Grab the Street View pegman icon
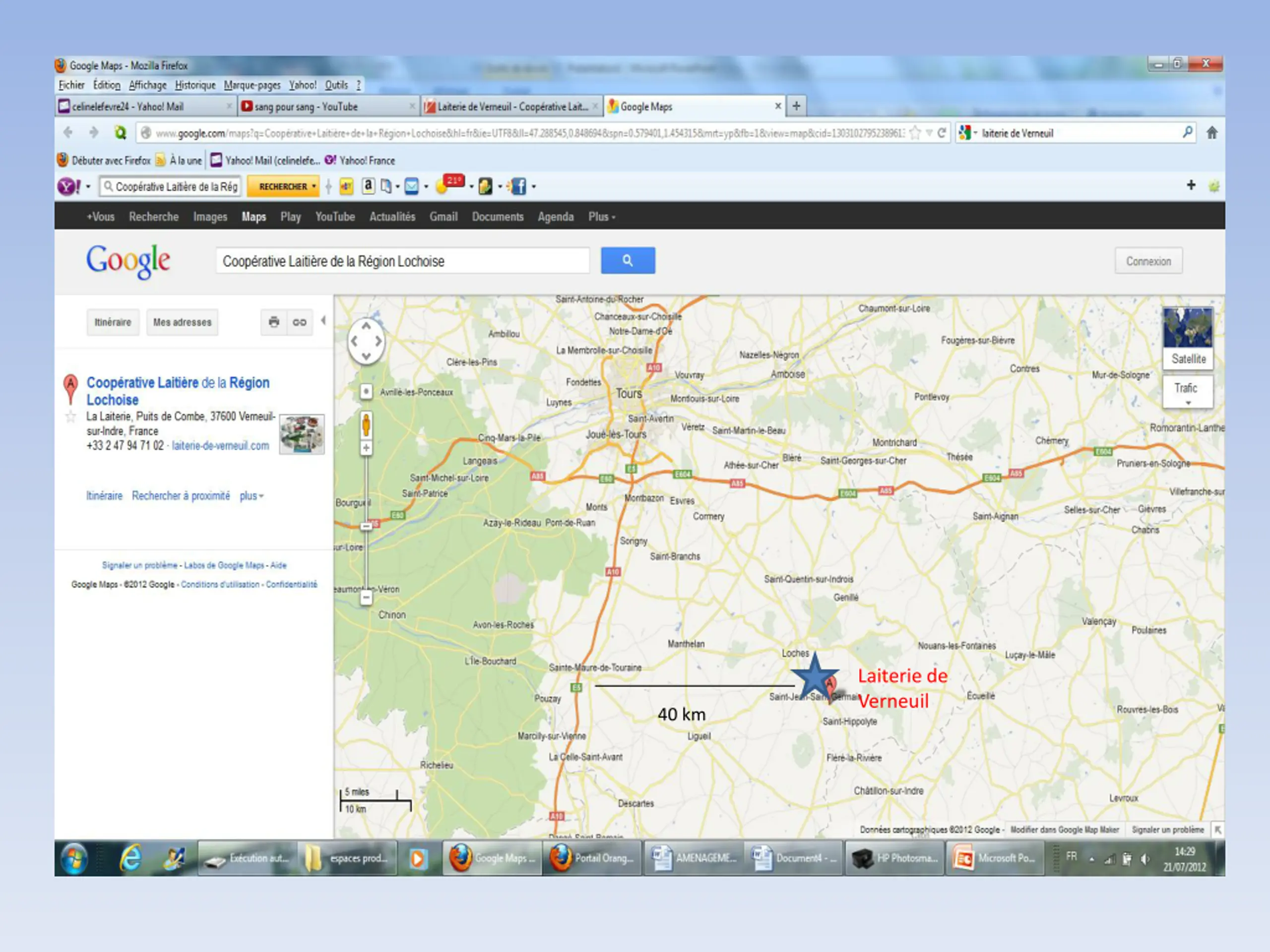The width and height of the screenshot is (1270, 952). pos(366,425)
